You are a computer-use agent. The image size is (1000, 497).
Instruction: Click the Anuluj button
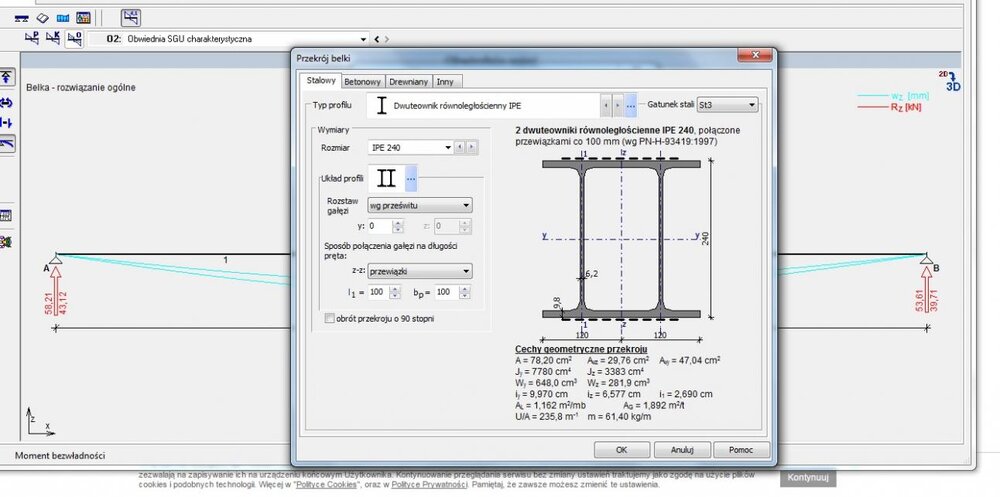coord(682,450)
